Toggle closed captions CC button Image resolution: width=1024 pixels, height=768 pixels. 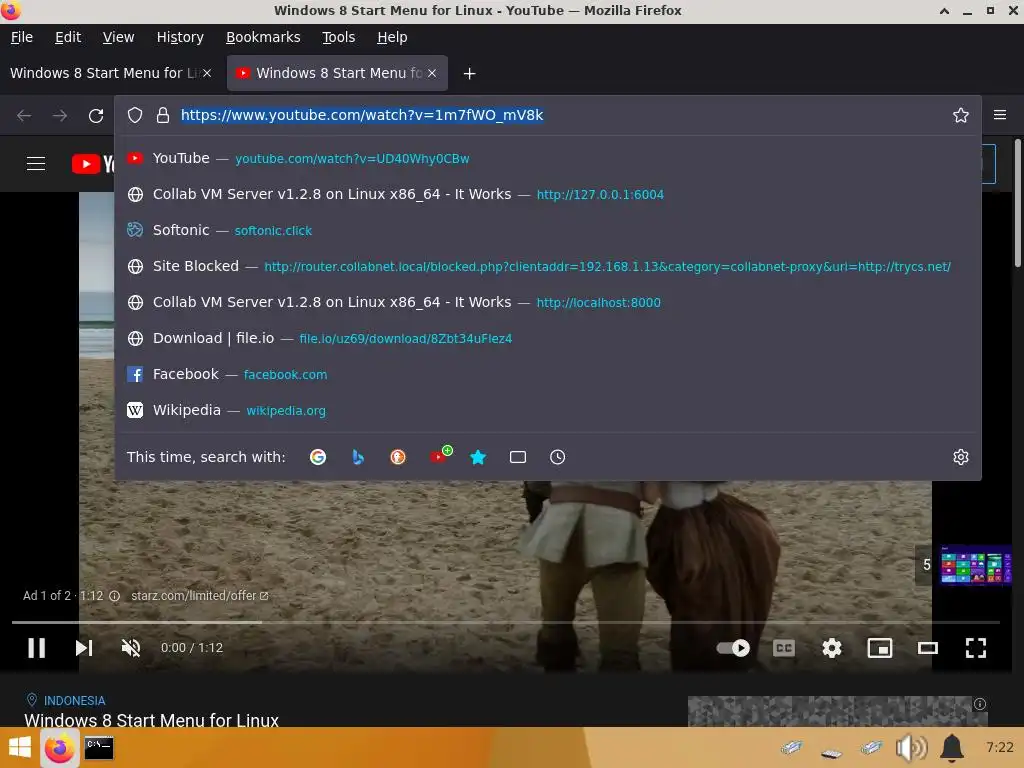tap(784, 648)
